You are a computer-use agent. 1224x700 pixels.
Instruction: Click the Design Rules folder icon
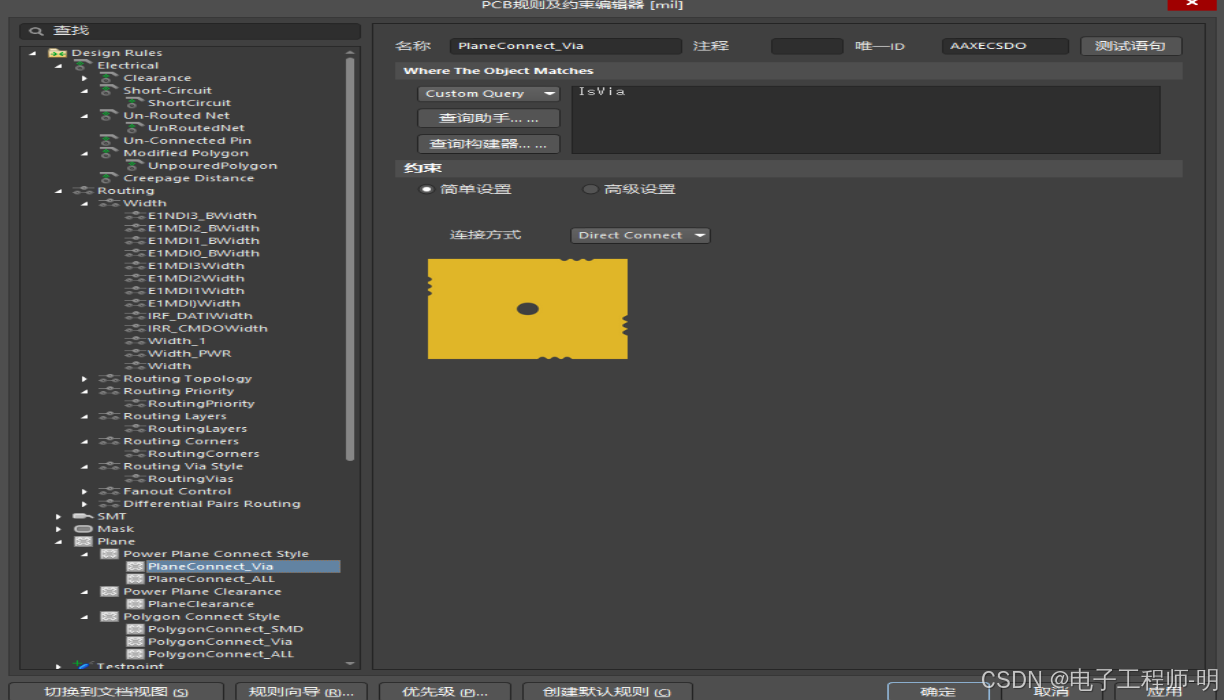(57, 53)
